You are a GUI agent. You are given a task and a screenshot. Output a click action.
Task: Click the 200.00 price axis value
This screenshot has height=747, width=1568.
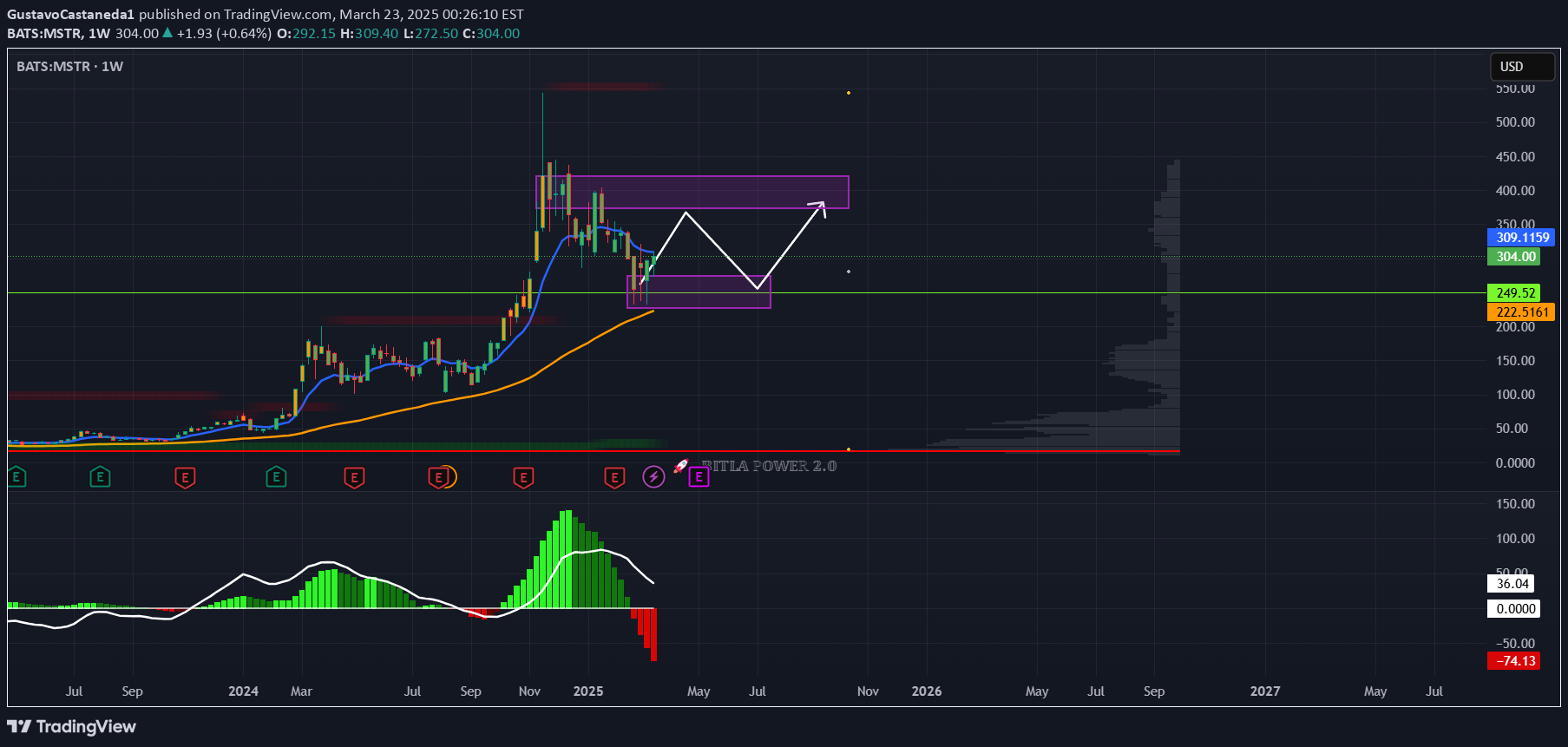pos(1515,326)
